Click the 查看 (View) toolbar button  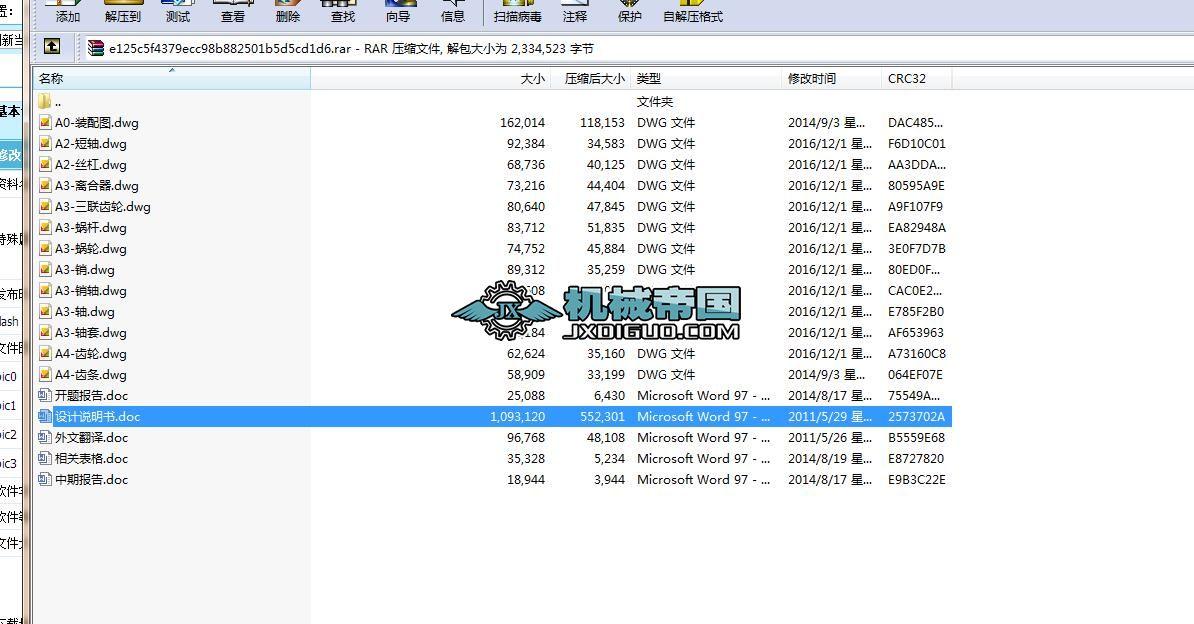coord(233,11)
